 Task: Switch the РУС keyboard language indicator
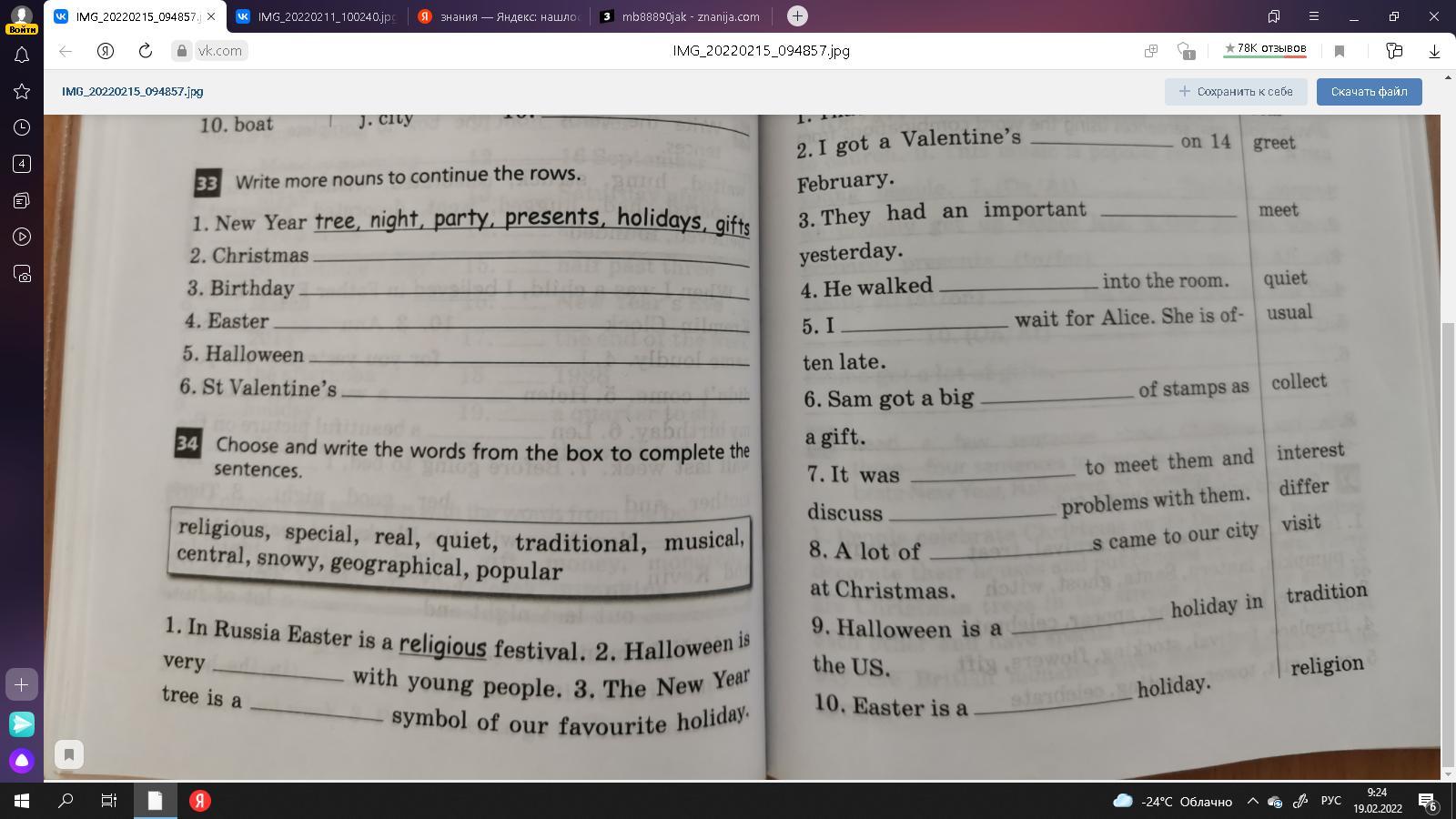[x=1330, y=801]
